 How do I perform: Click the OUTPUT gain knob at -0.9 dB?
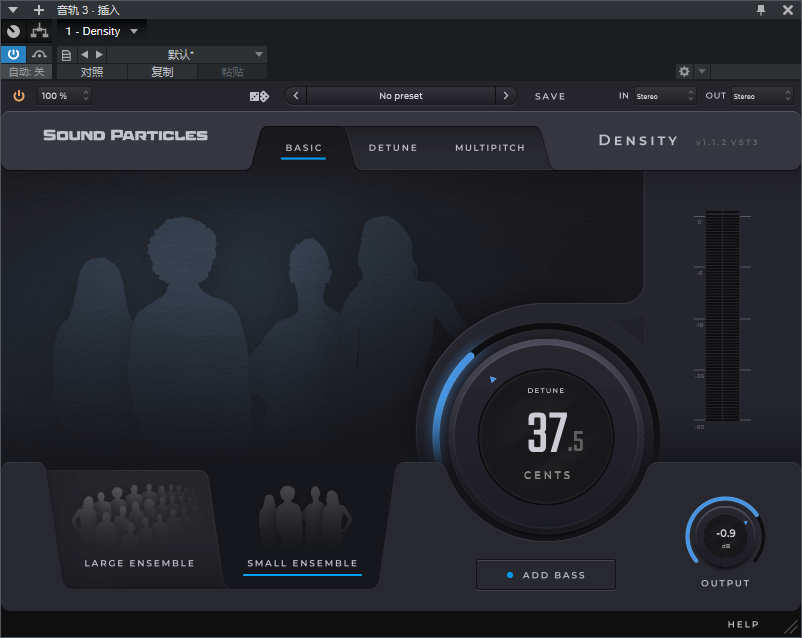[725, 536]
